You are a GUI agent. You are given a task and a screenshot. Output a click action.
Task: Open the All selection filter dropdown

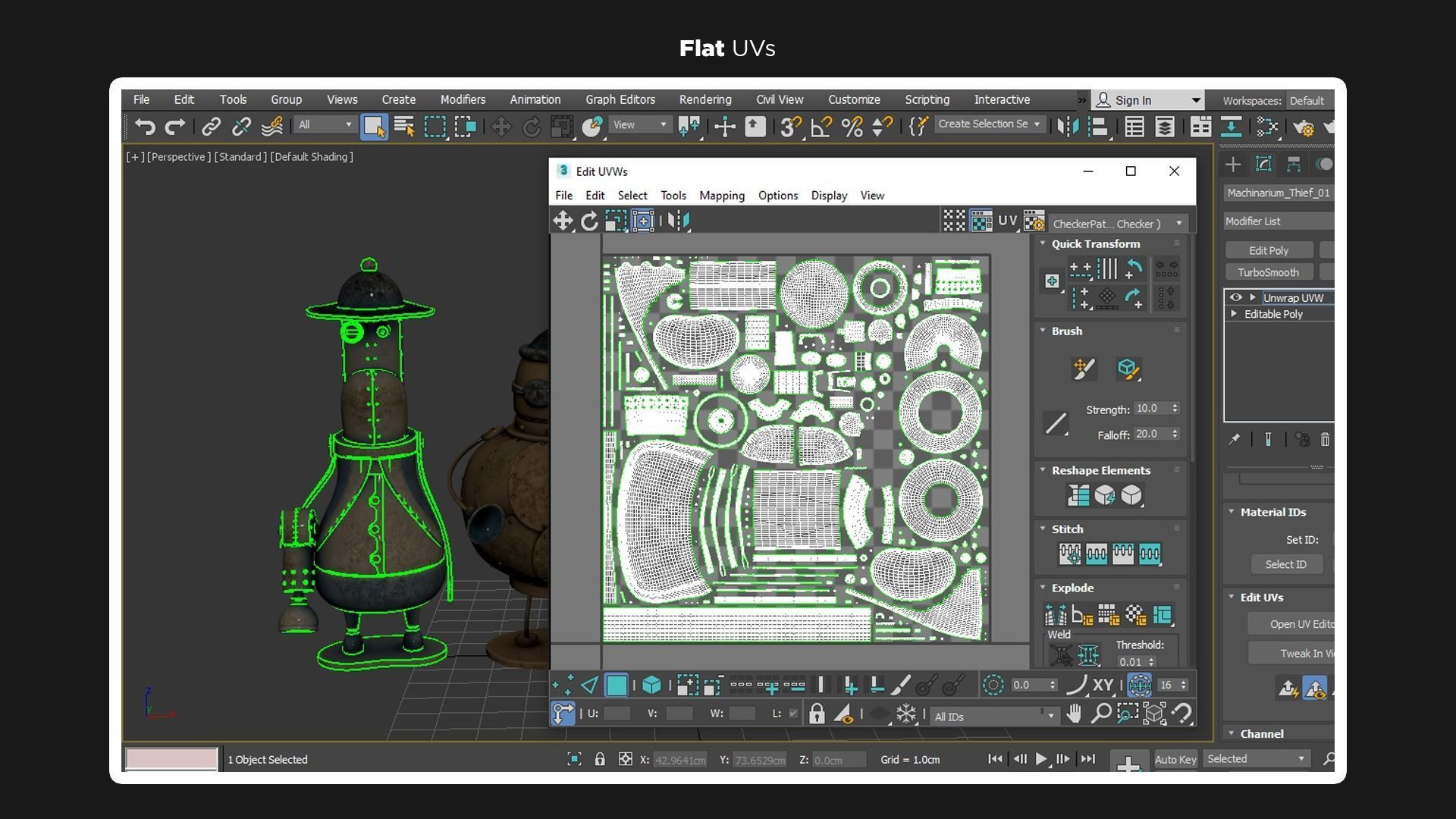point(325,124)
